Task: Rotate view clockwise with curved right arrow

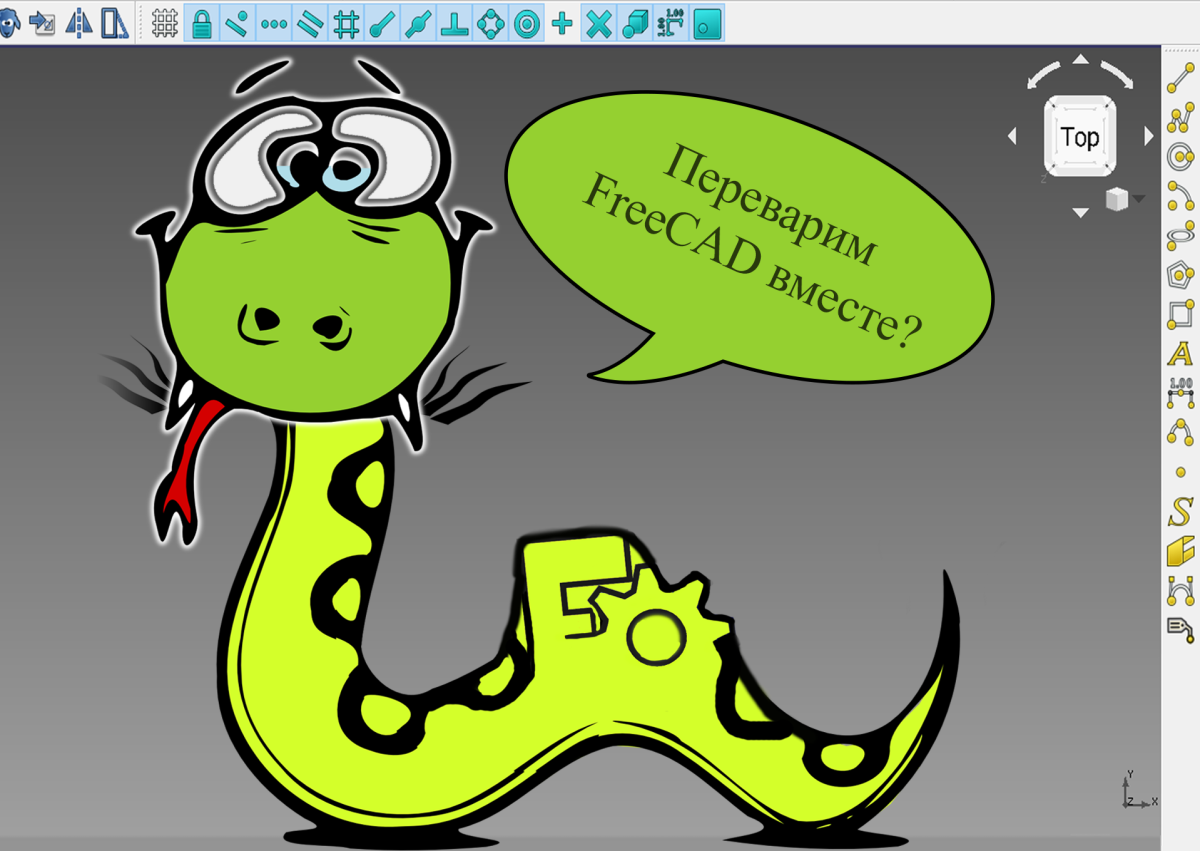Action: pos(1115,75)
